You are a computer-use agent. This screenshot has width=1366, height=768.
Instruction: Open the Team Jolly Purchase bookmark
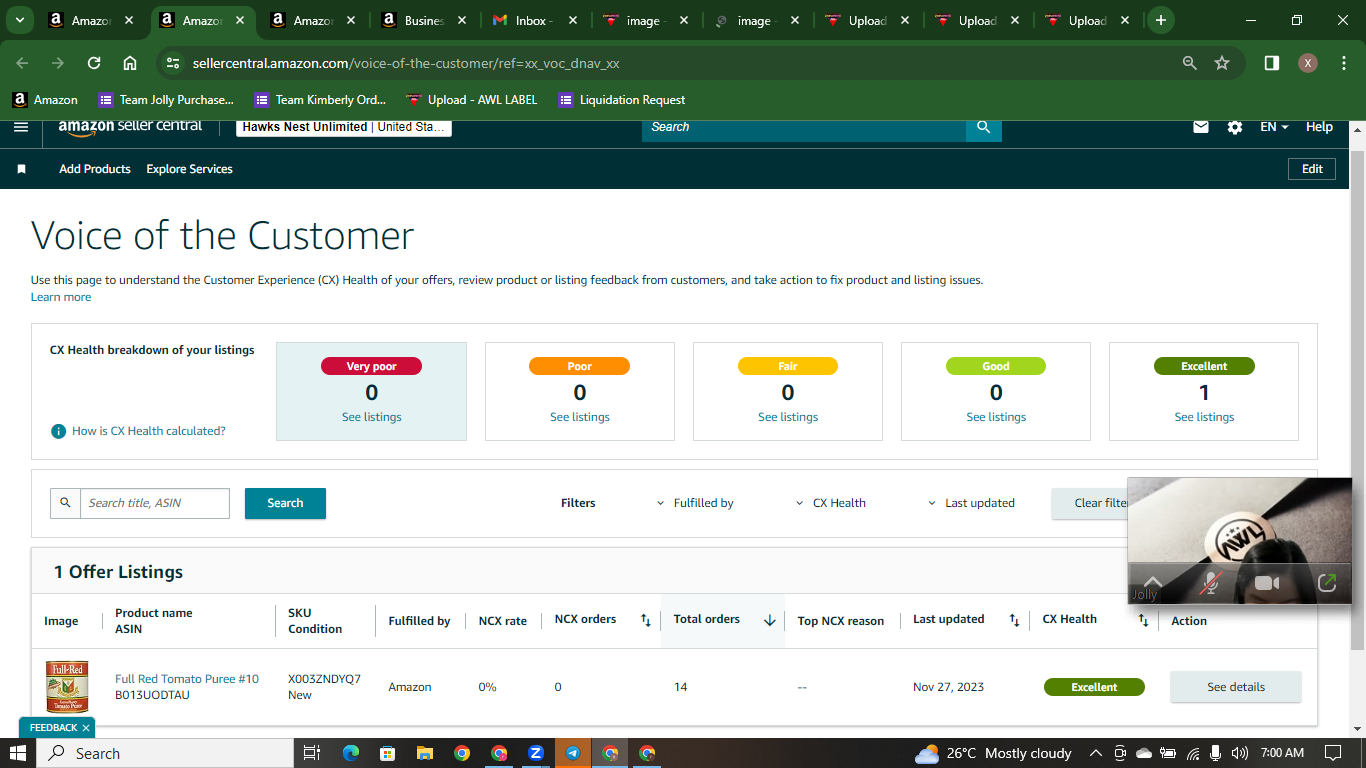(166, 100)
